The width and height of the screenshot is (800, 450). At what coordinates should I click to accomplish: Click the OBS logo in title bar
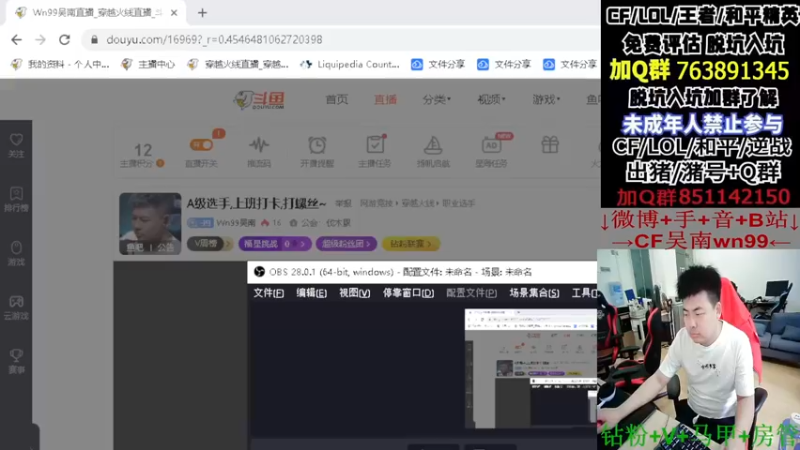(x=259, y=272)
